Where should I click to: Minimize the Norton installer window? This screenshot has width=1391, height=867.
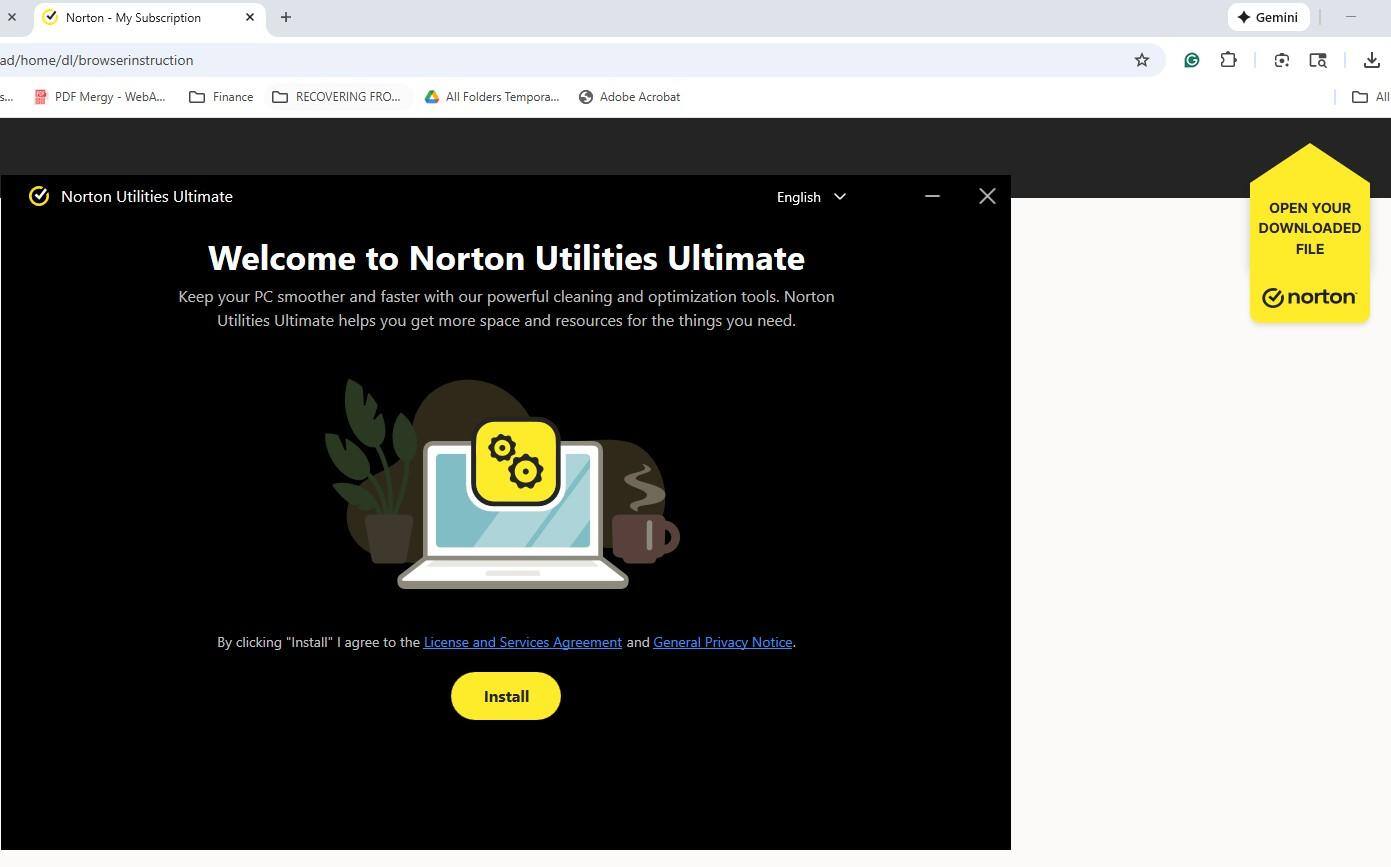click(932, 196)
